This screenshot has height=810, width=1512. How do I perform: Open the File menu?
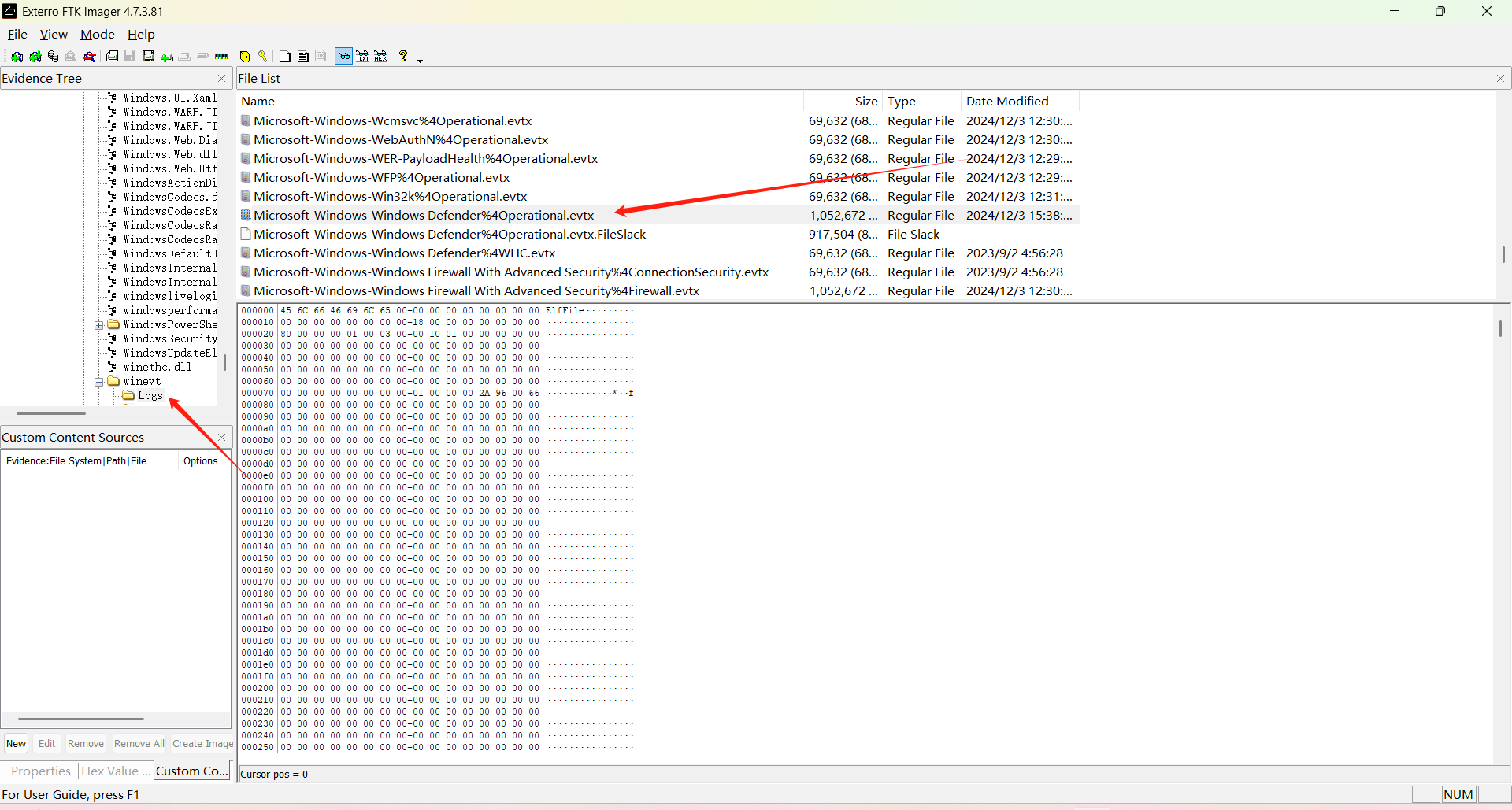point(17,35)
